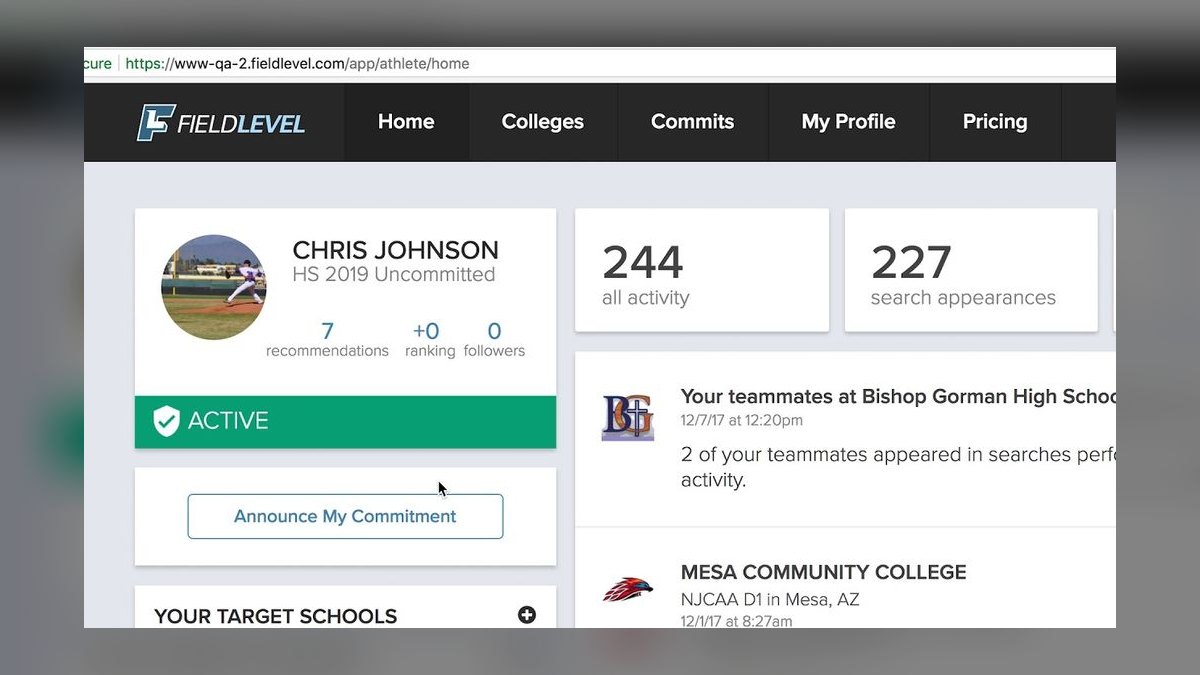The height and width of the screenshot is (675, 1200).
Task: Add a target school with plus icon
Action: 527,615
